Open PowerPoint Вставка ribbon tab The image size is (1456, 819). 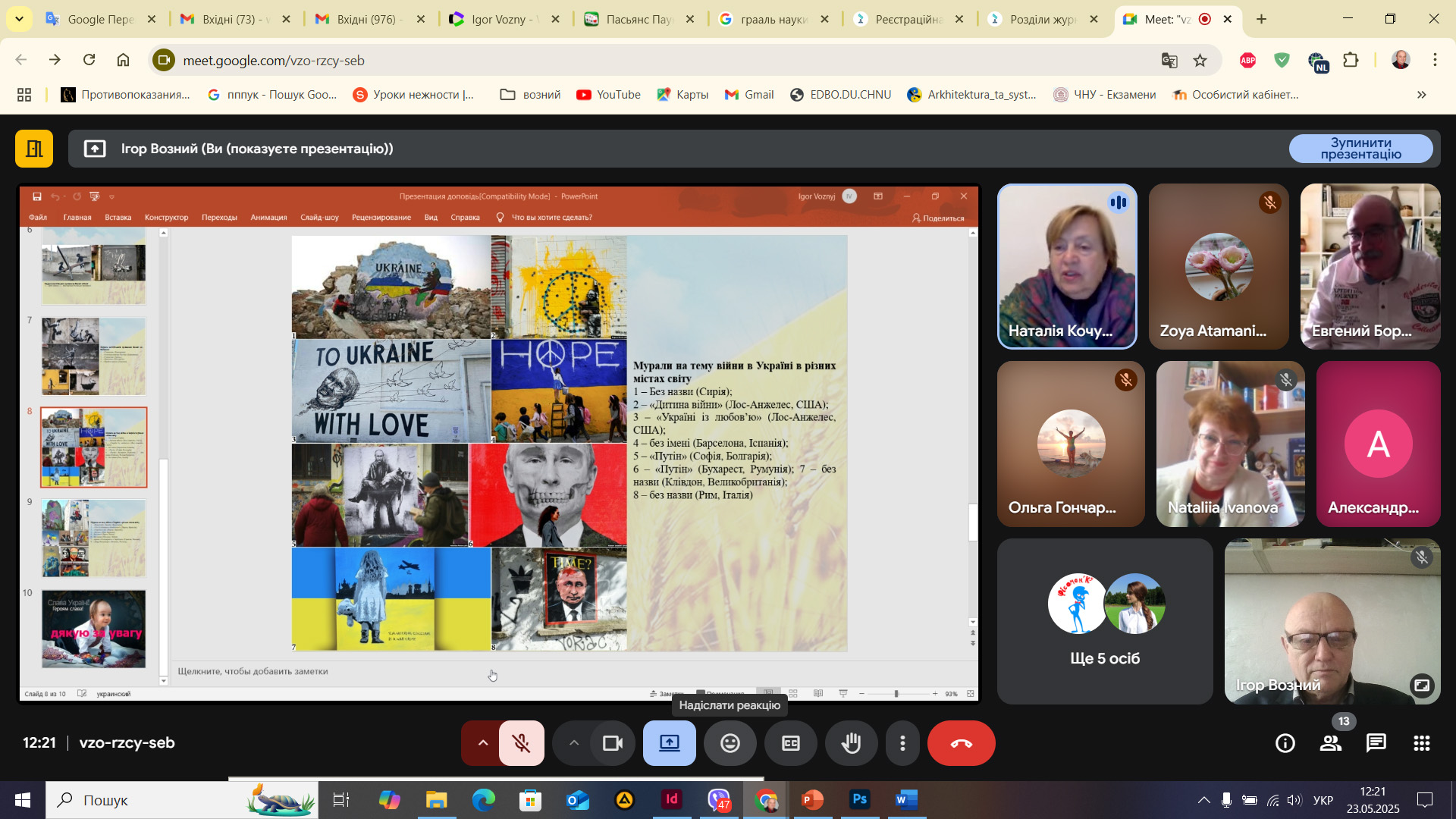118,218
